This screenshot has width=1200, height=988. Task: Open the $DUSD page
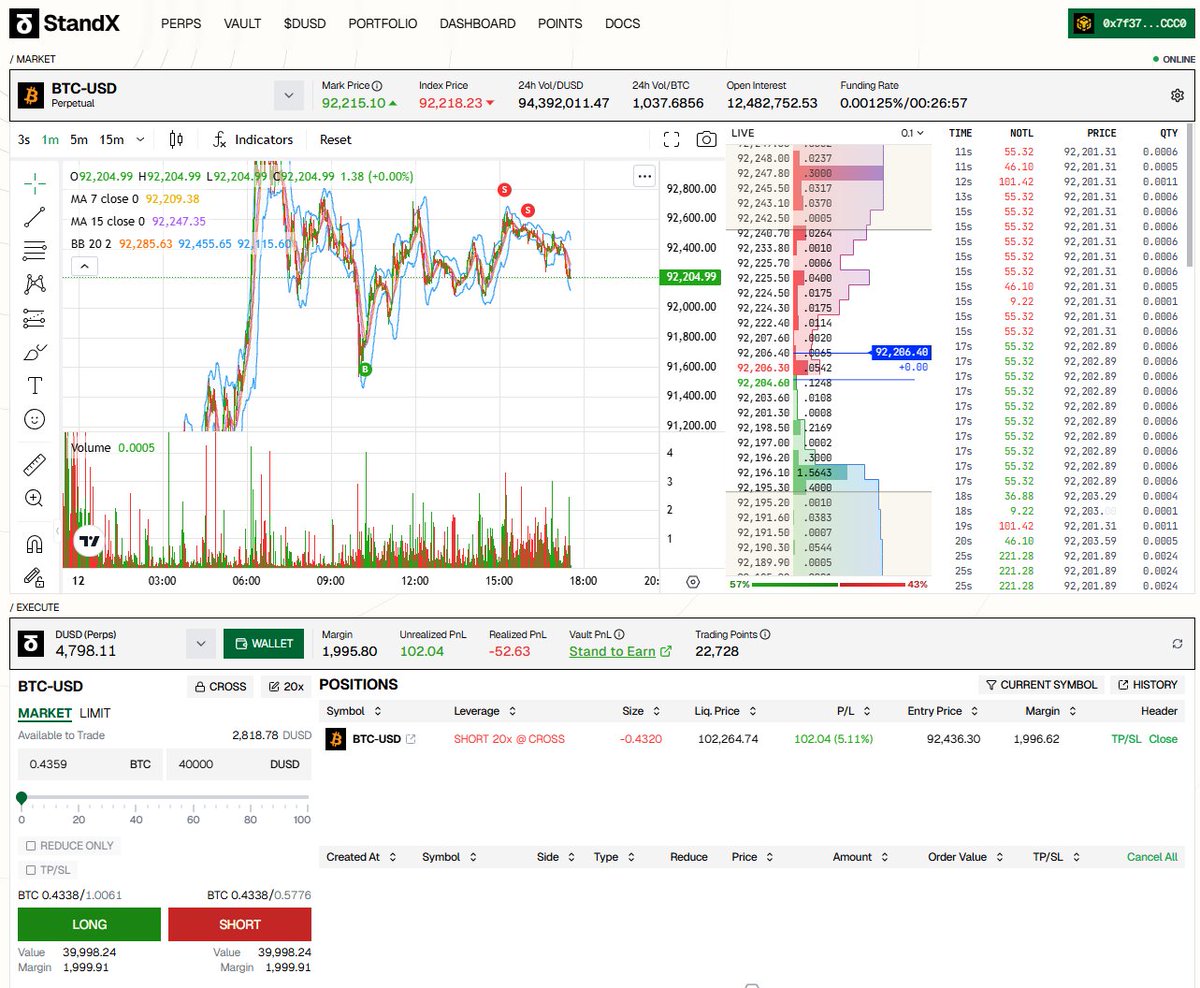pos(305,24)
